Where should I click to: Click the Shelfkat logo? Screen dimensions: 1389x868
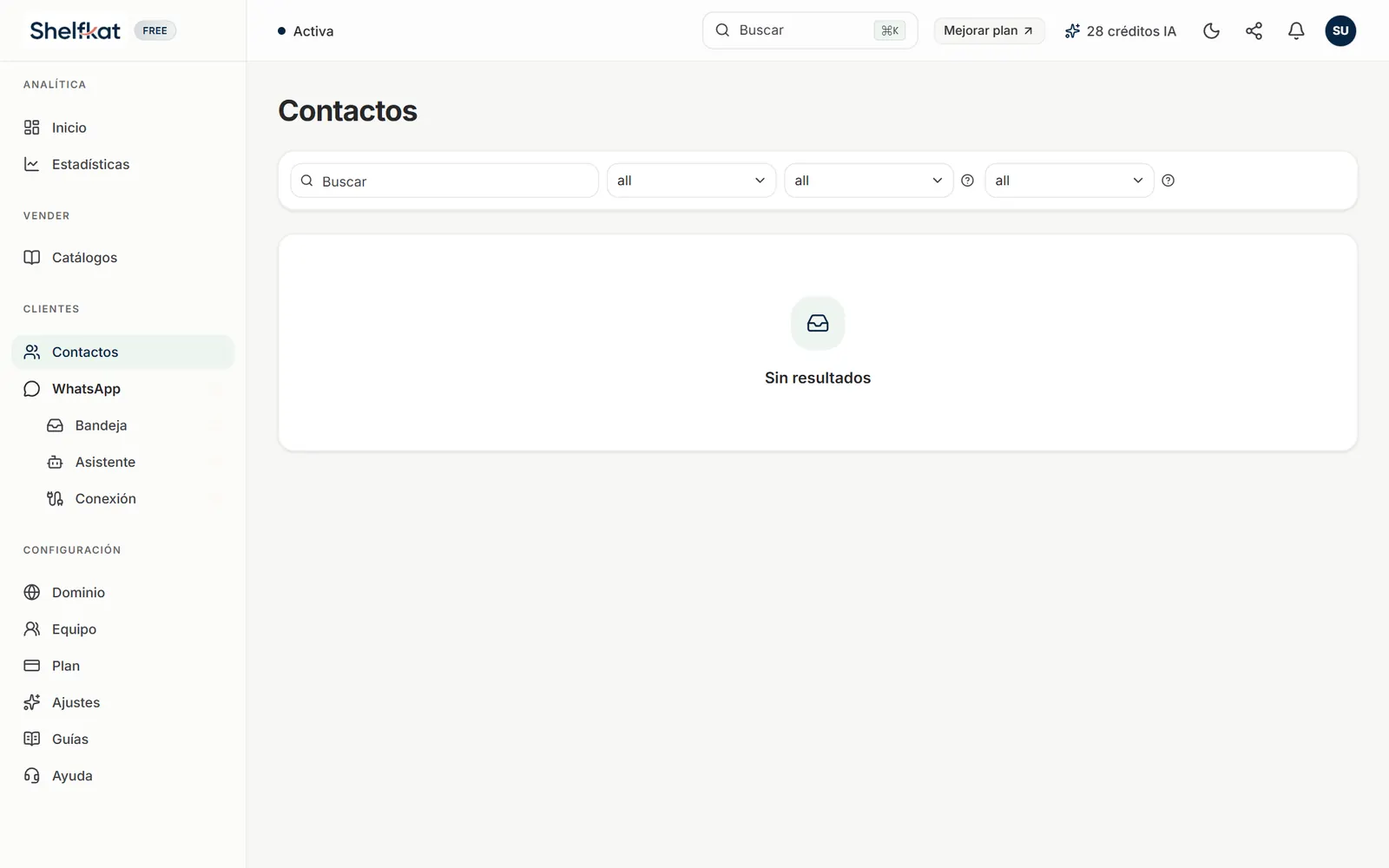point(75,30)
